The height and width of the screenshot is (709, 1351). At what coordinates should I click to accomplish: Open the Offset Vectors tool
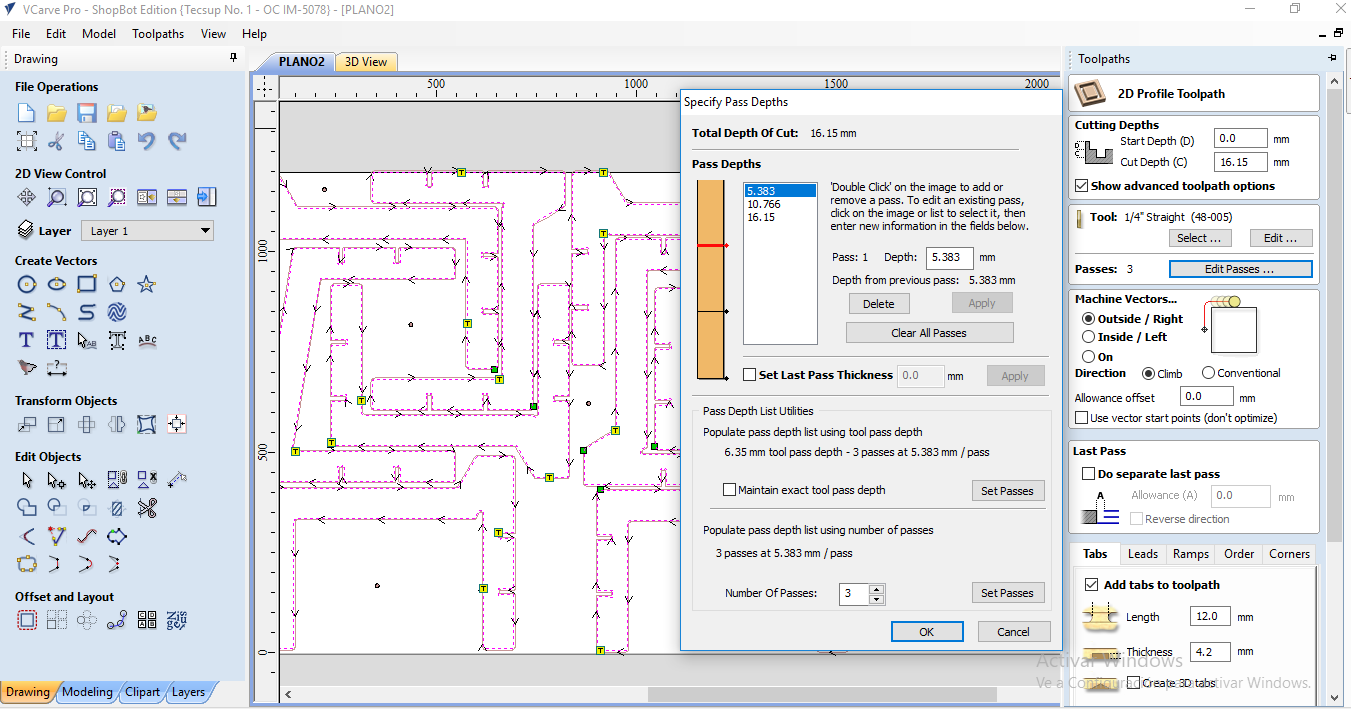pyautogui.click(x=27, y=620)
